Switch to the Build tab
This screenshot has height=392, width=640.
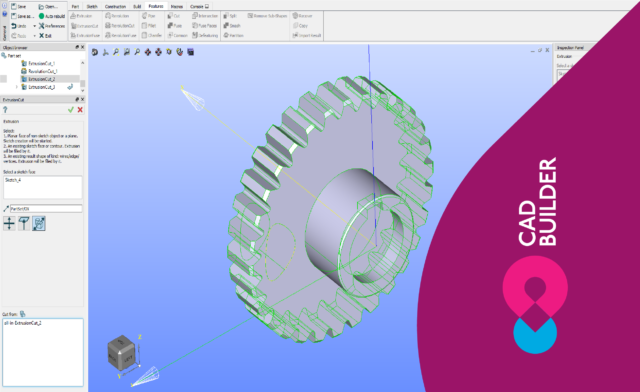coord(137,7)
